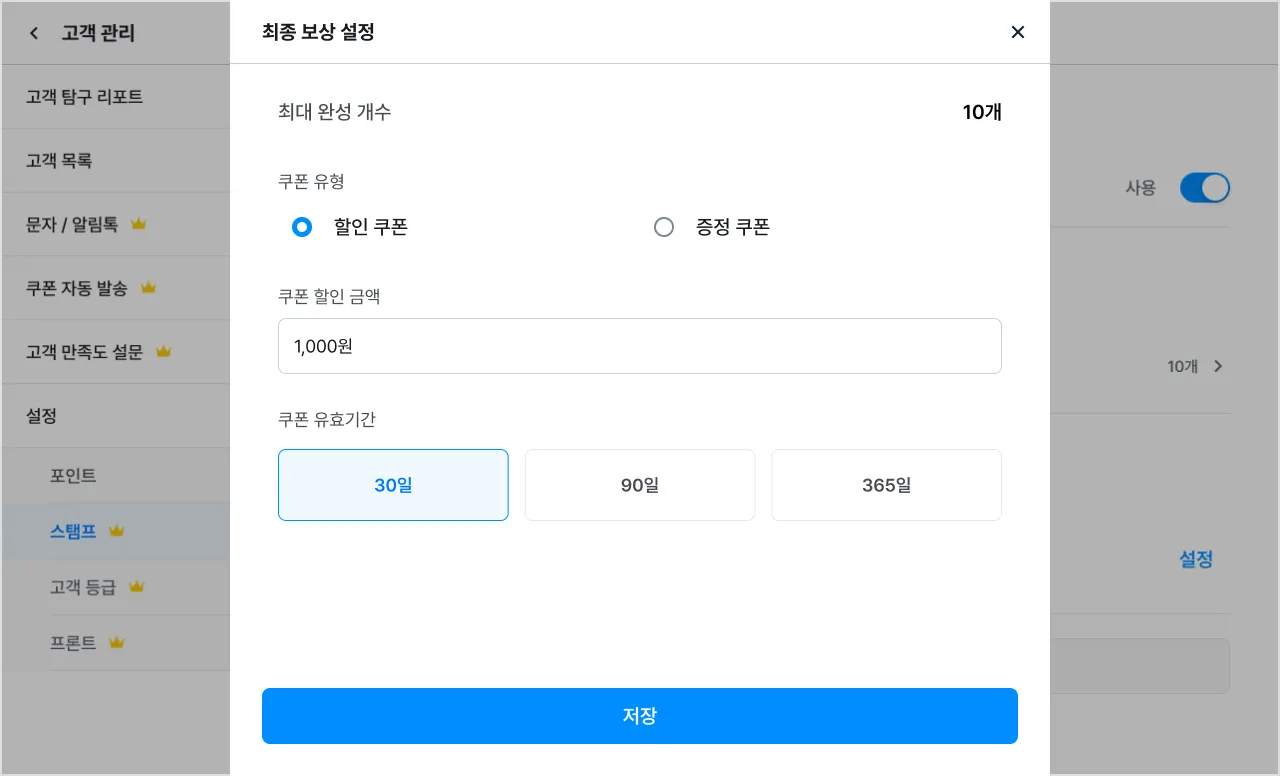Open 고객 목록 menu
The width and height of the screenshot is (1280, 776).
59,161
